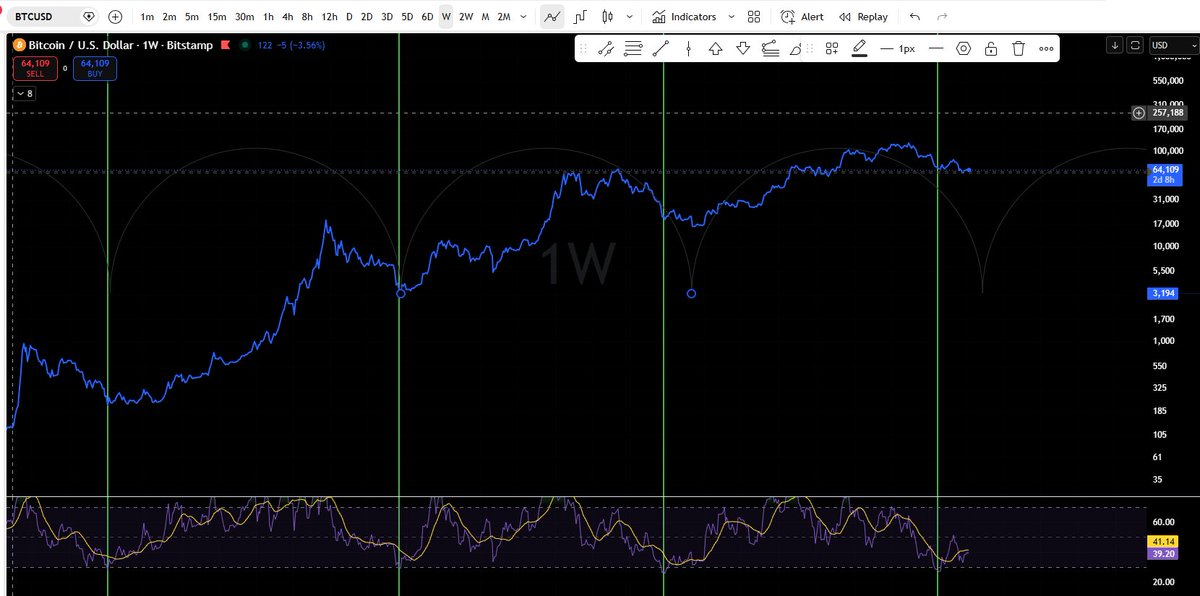The width and height of the screenshot is (1200, 596).
Task: Open the three-dots more options
Action: coord(1046,48)
